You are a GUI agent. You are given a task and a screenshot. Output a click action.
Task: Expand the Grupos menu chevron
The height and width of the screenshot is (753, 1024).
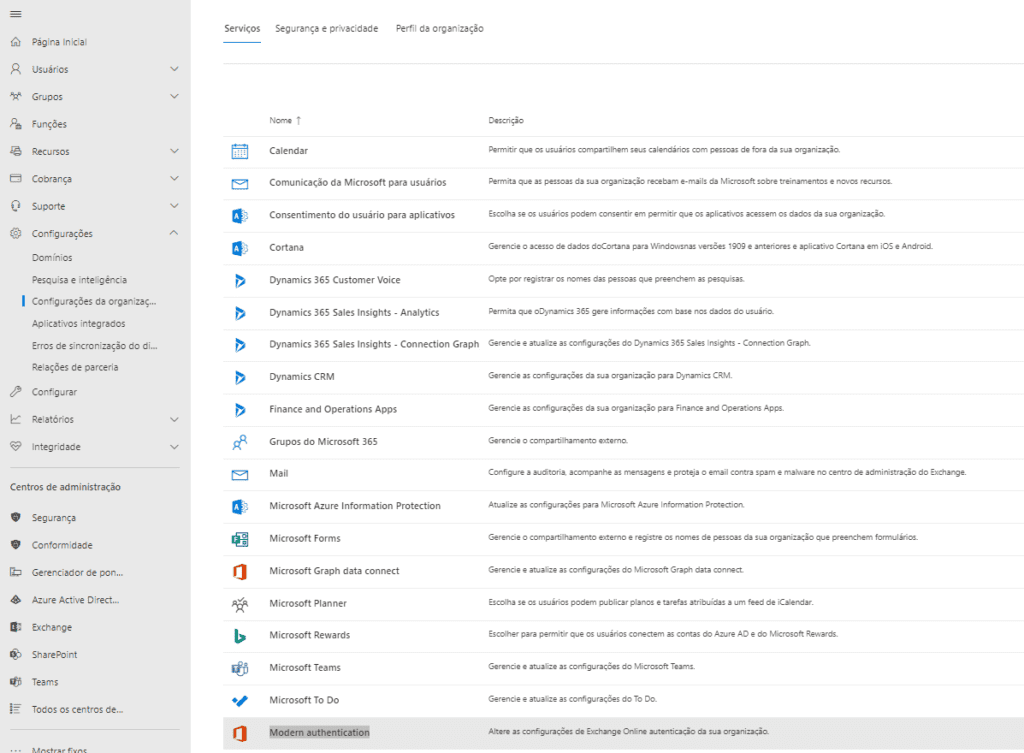click(x=174, y=96)
